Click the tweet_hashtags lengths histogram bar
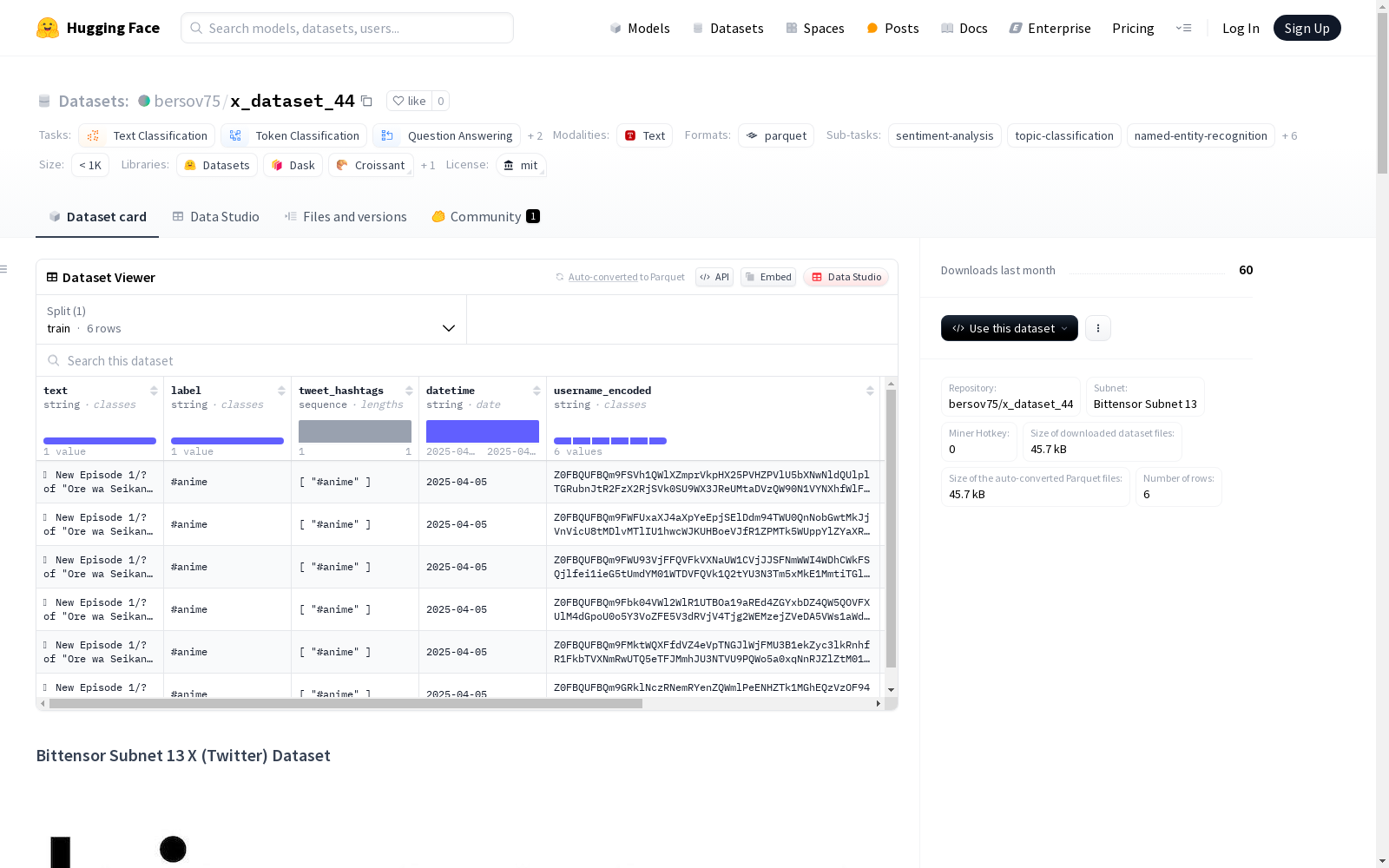Viewport: 1389px width, 868px height. click(x=355, y=431)
